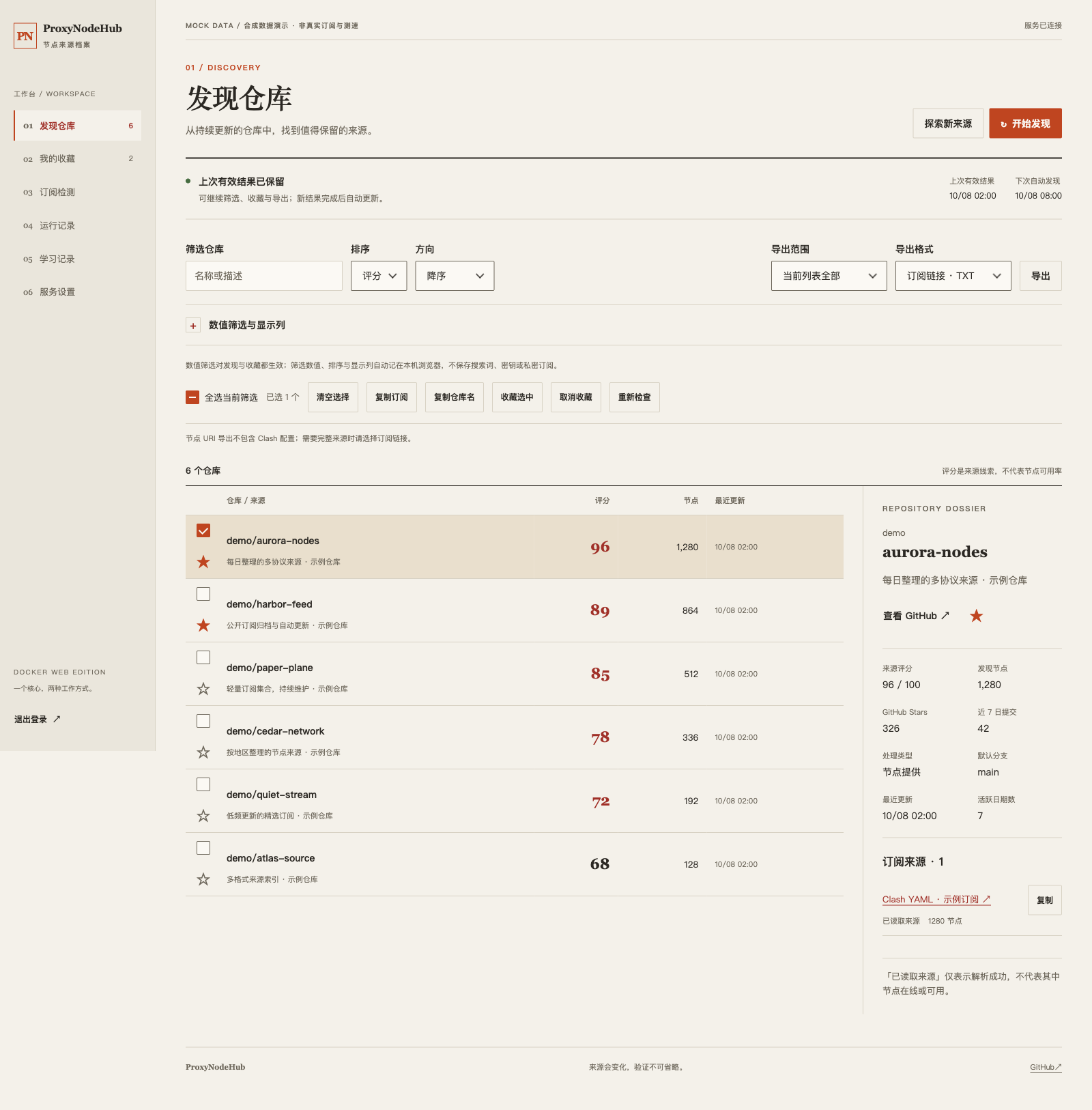1092x1110 pixels.
Task: Sort by the 最近更新 column header
Action: pyautogui.click(x=730, y=500)
